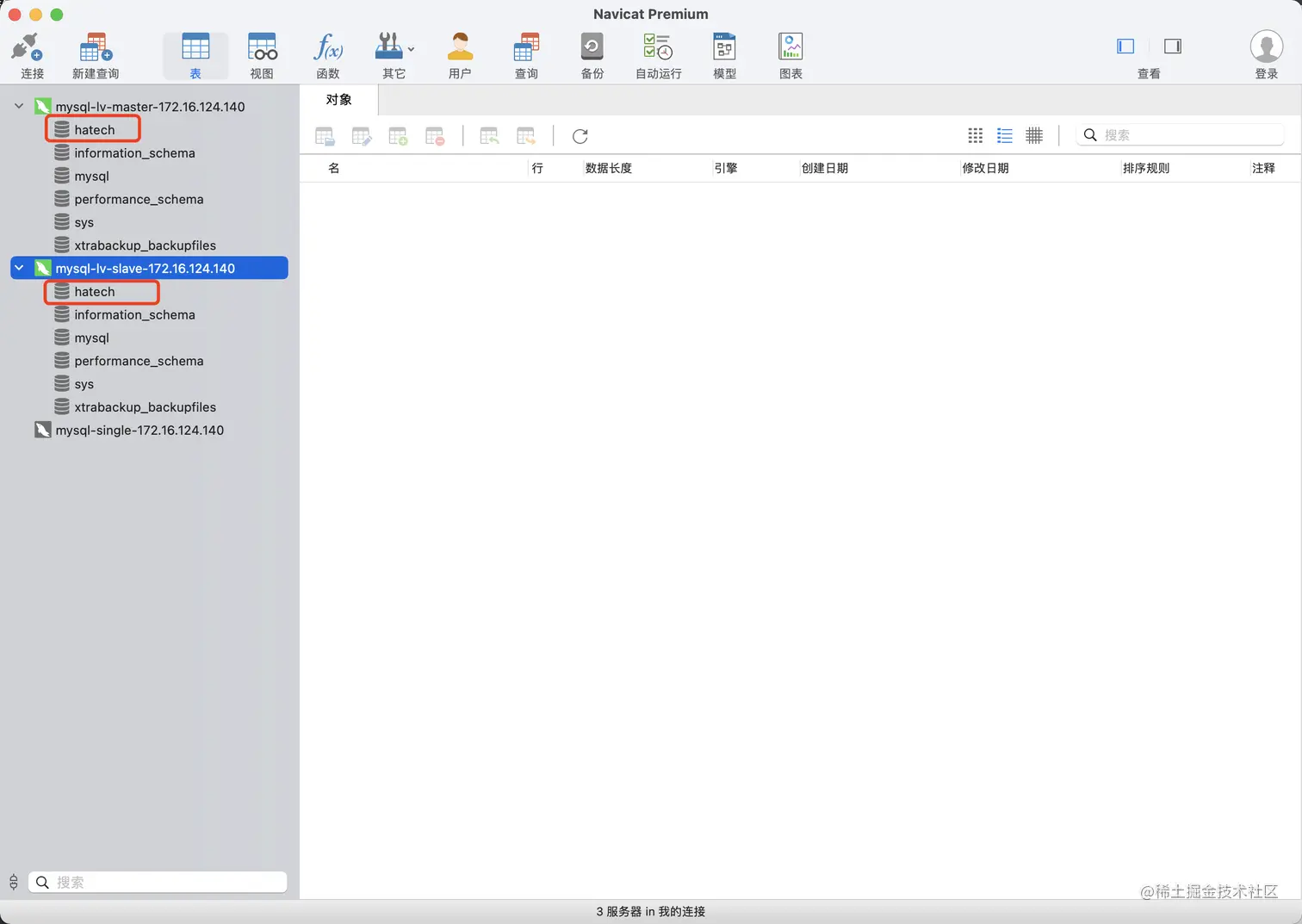This screenshot has width=1302, height=924.
Task: Select mysql database under mysql-lv-master
Action: pos(91,177)
